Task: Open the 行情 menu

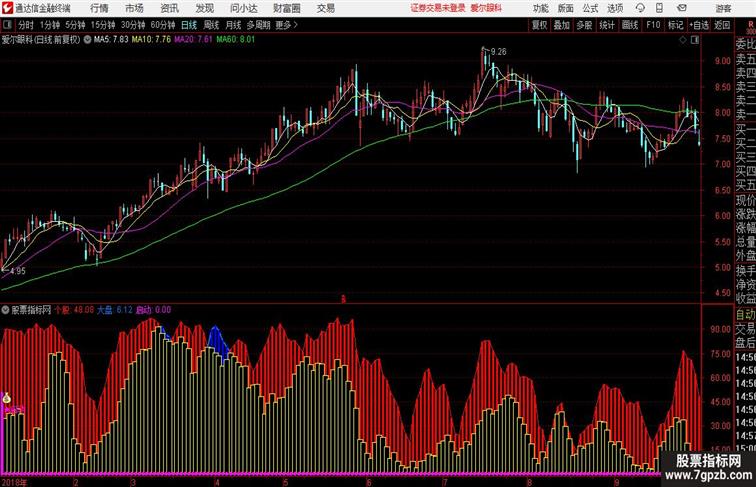Action: 99,8
